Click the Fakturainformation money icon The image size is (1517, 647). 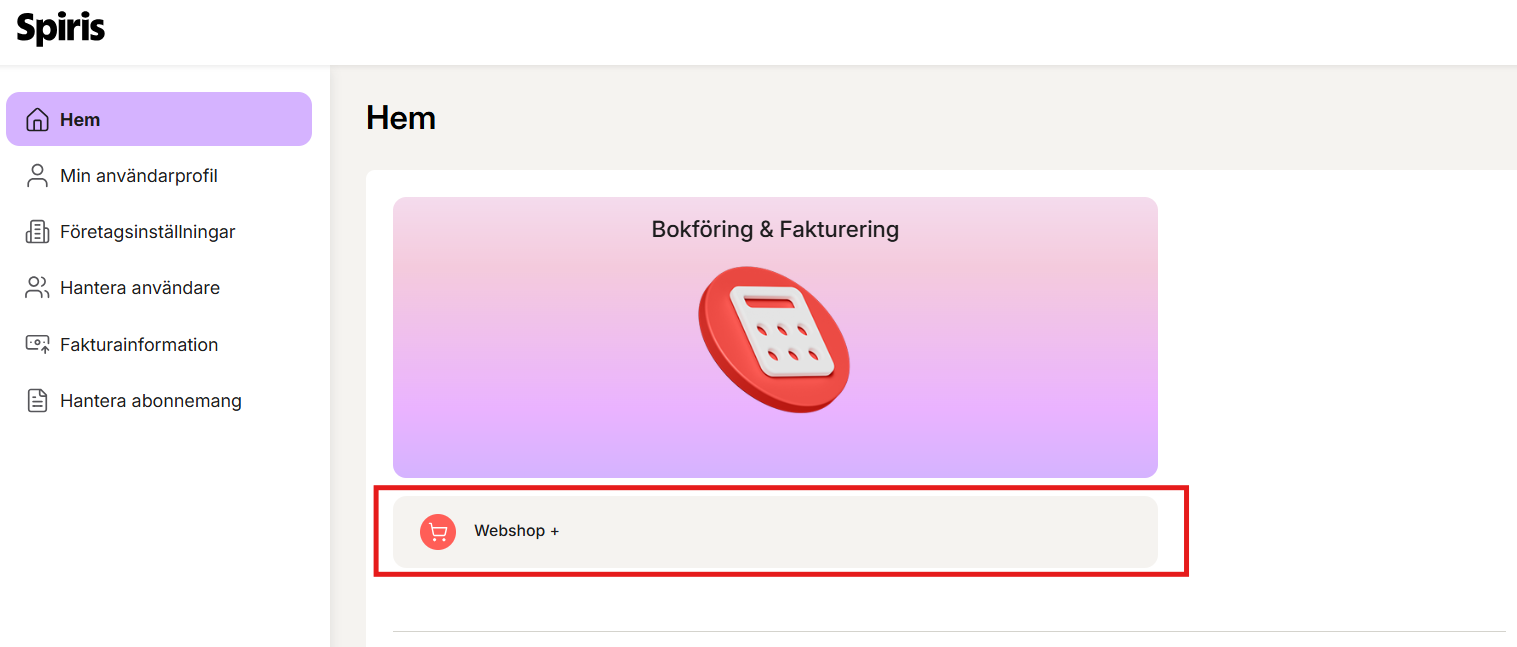pos(37,344)
